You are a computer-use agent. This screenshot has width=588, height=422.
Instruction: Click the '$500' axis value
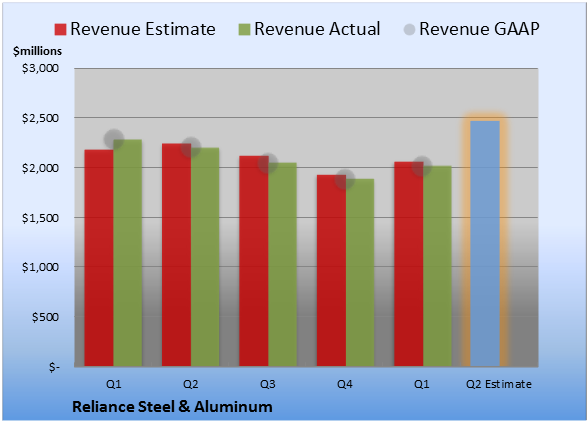point(45,317)
